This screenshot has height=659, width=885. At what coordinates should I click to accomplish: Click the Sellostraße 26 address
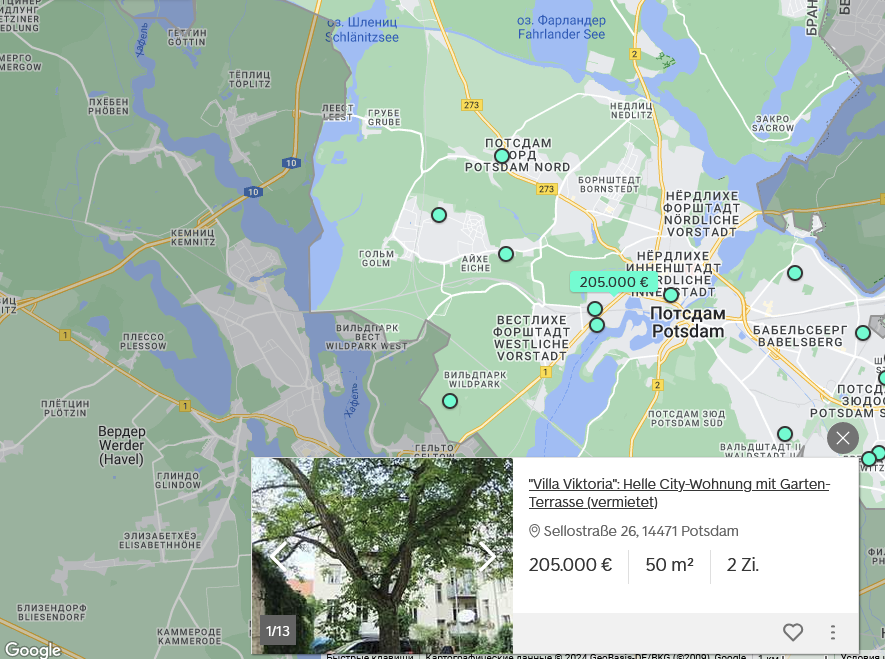click(x=641, y=531)
